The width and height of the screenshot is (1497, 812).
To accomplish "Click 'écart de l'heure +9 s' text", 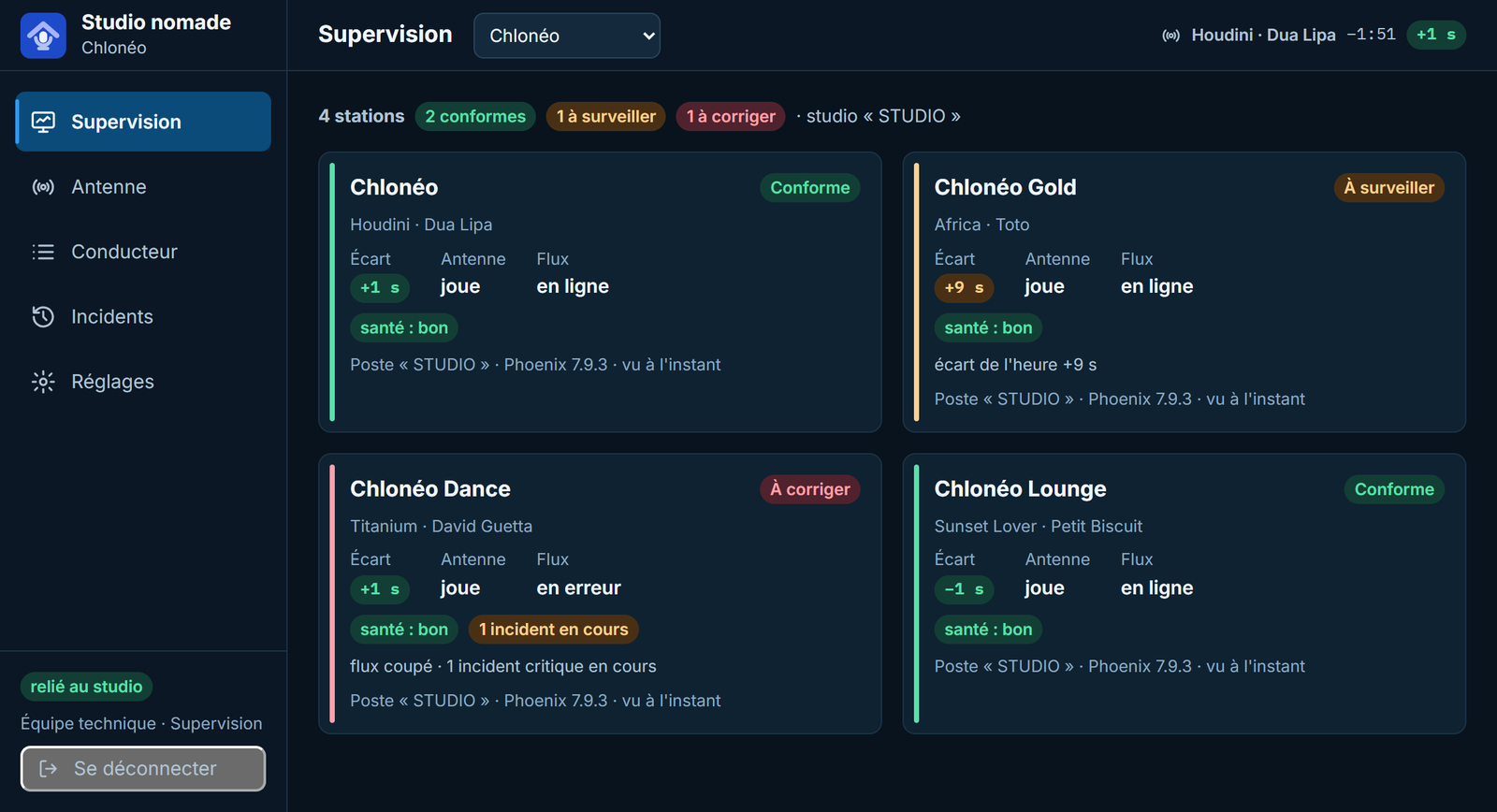I will 1015,365.
